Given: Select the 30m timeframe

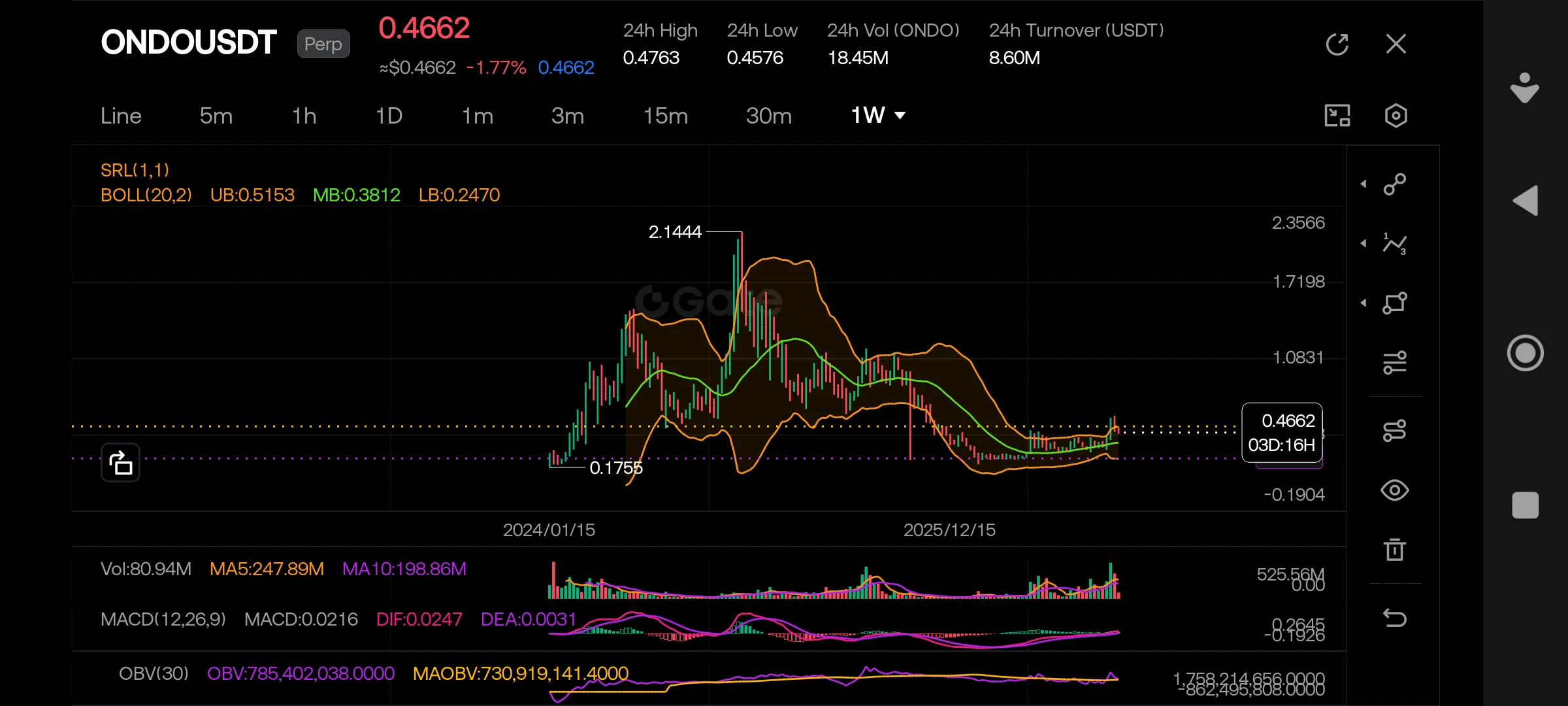Looking at the screenshot, I should coord(769,116).
